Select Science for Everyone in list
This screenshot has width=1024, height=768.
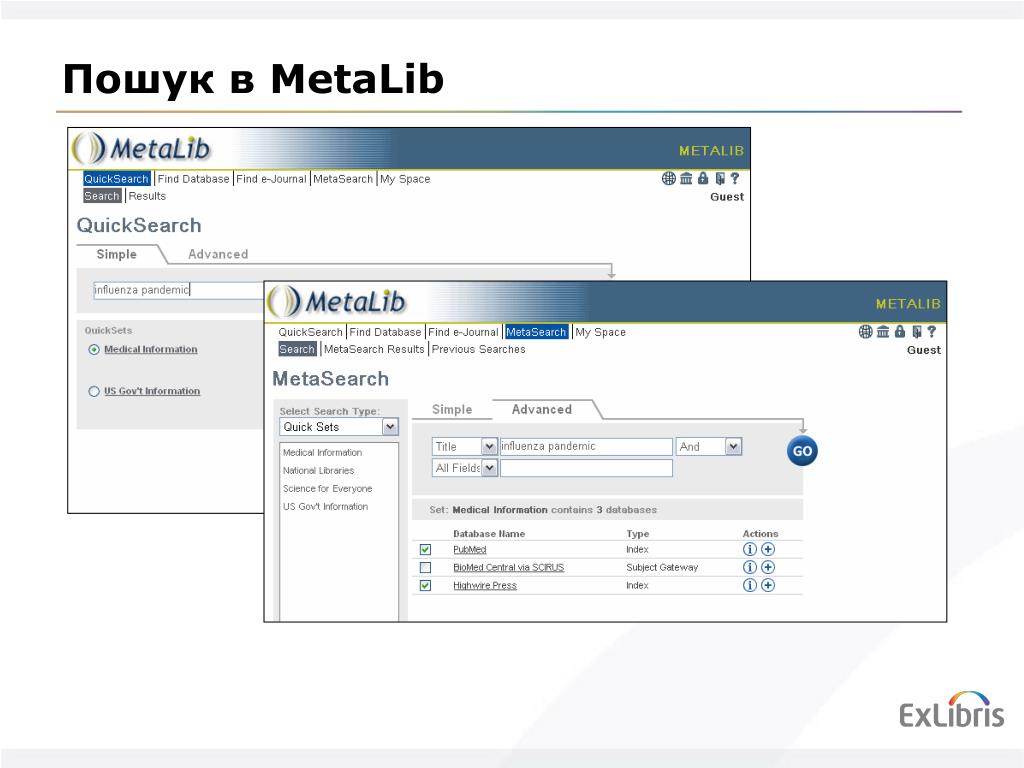[x=328, y=488]
